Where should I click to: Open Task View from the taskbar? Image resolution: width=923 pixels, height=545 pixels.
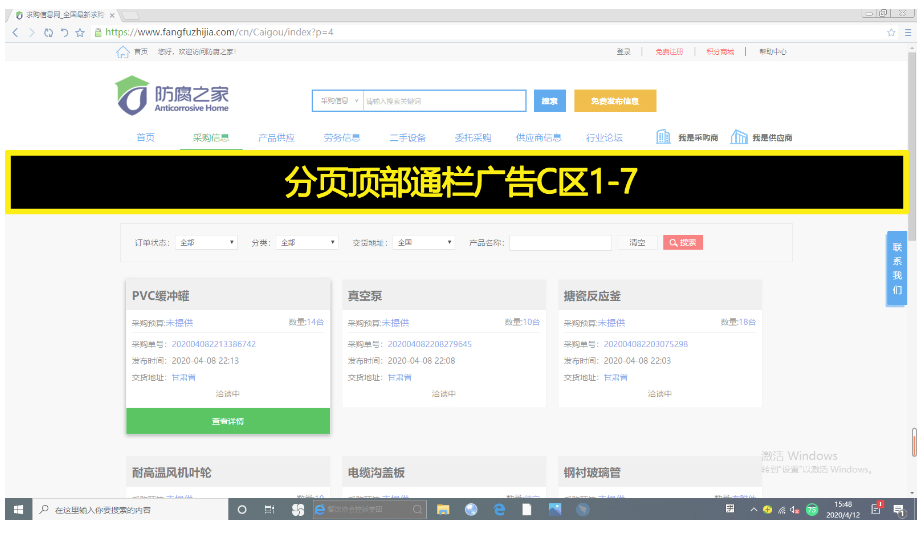(269, 509)
